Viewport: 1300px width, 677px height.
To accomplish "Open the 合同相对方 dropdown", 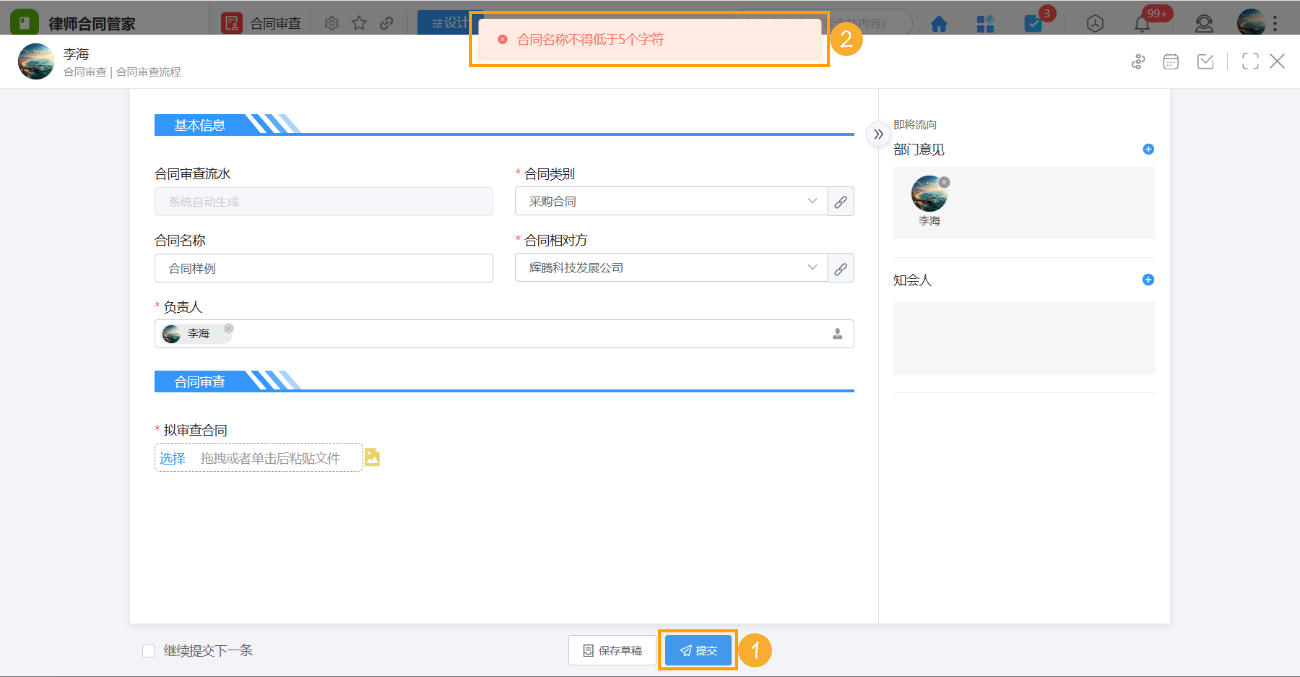I will 671,268.
